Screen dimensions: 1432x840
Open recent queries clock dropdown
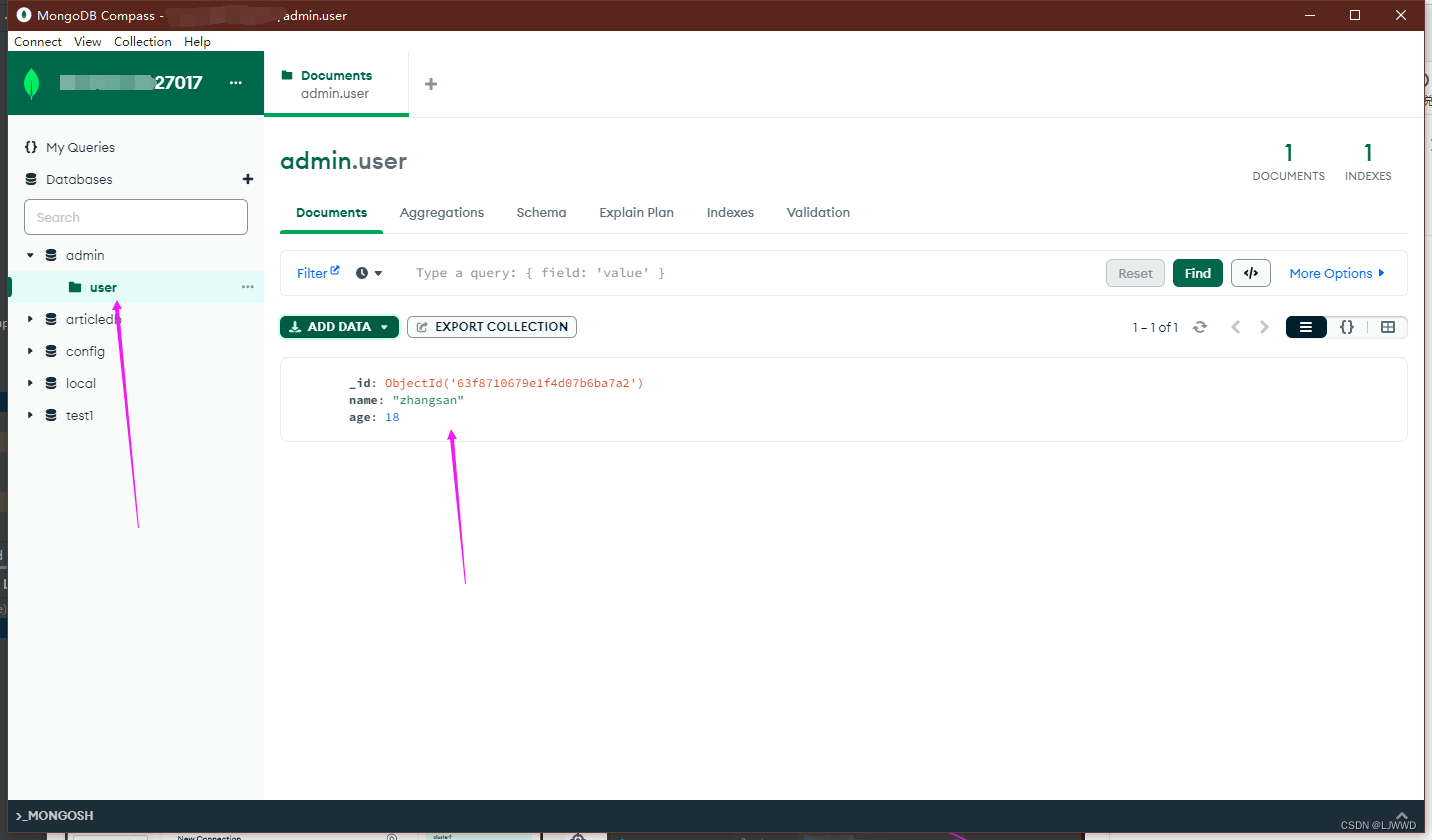coord(369,273)
